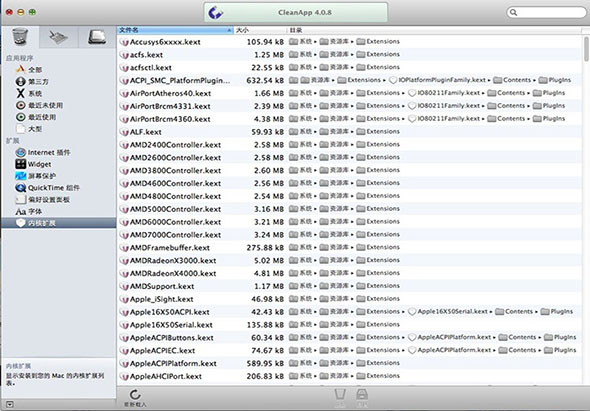Select ALF.kext file

(x=146, y=132)
